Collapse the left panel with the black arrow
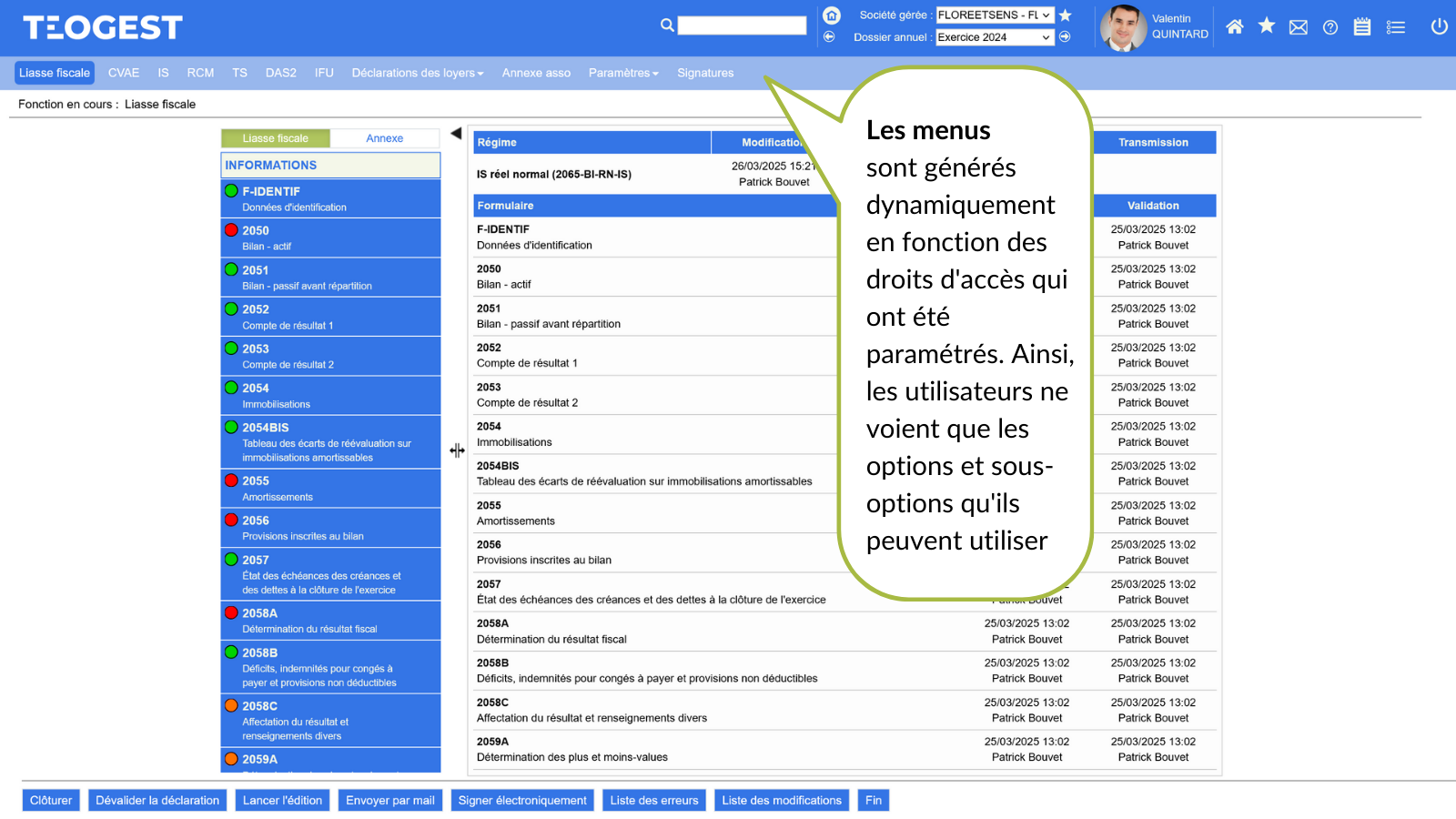The height and width of the screenshot is (819, 1456). coord(456,134)
